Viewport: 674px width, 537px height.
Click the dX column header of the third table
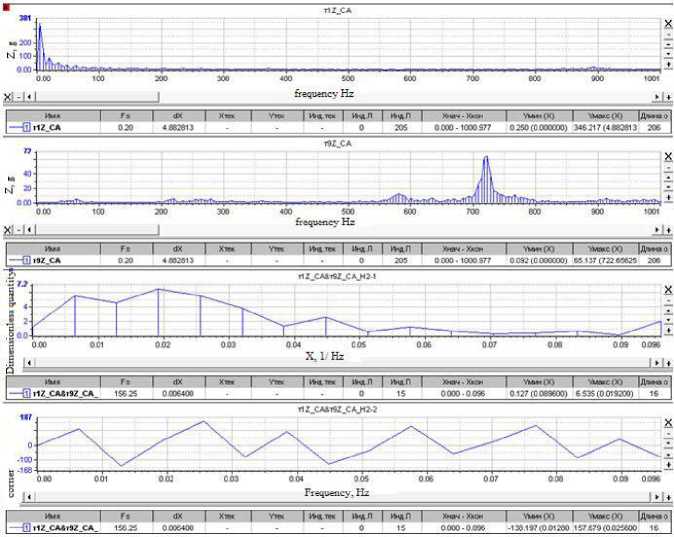point(179,381)
